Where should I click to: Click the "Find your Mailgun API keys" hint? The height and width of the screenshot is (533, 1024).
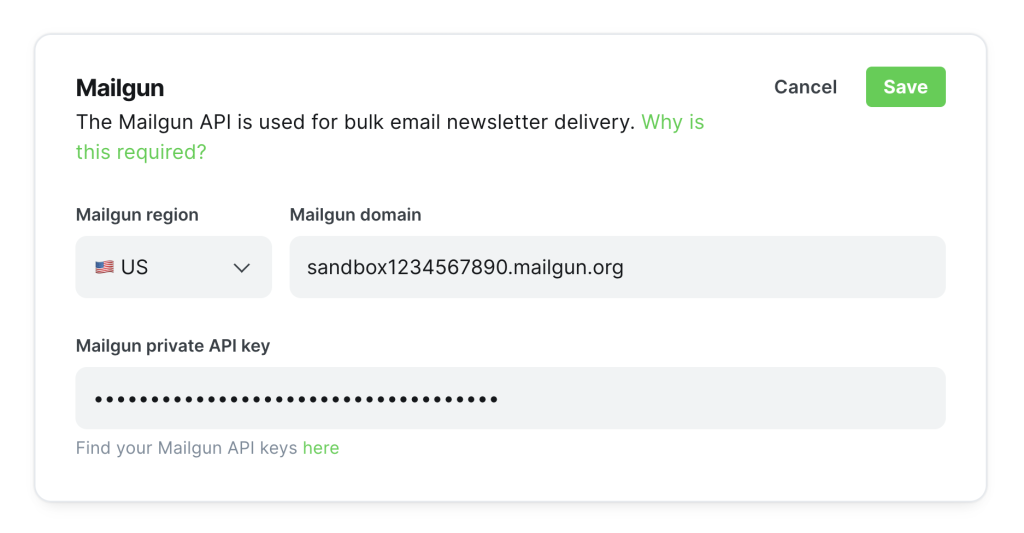pyautogui.click(x=187, y=448)
